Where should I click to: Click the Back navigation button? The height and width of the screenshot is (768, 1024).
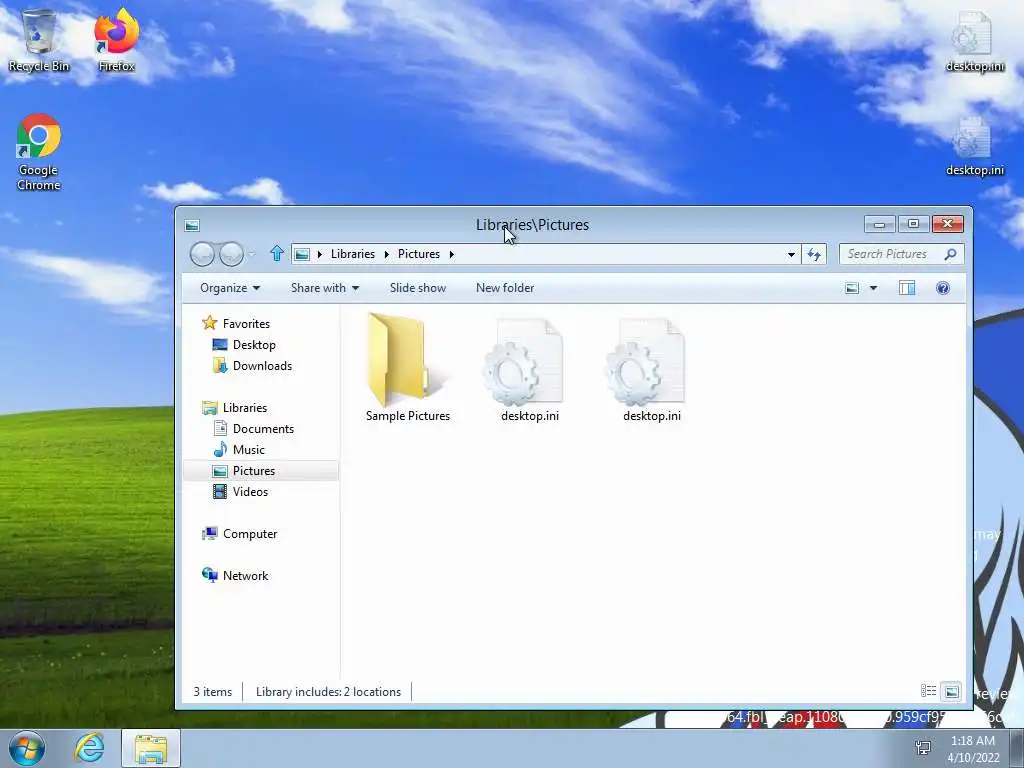202,254
